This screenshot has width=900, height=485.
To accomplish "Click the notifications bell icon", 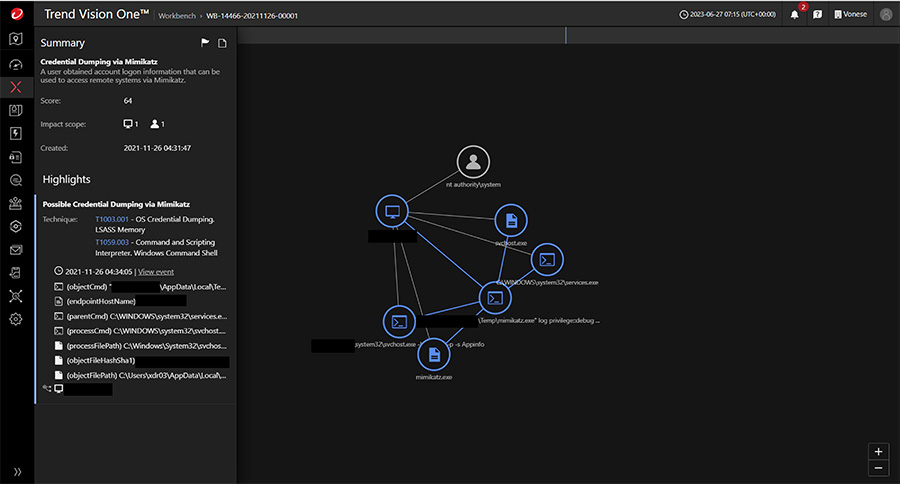I will pyautogui.click(x=794, y=15).
